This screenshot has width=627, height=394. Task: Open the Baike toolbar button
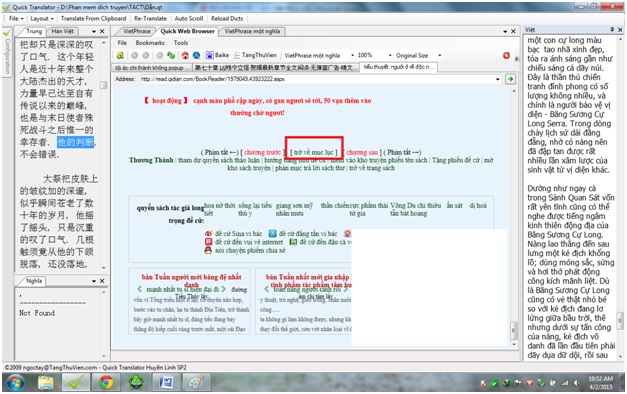coord(218,55)
